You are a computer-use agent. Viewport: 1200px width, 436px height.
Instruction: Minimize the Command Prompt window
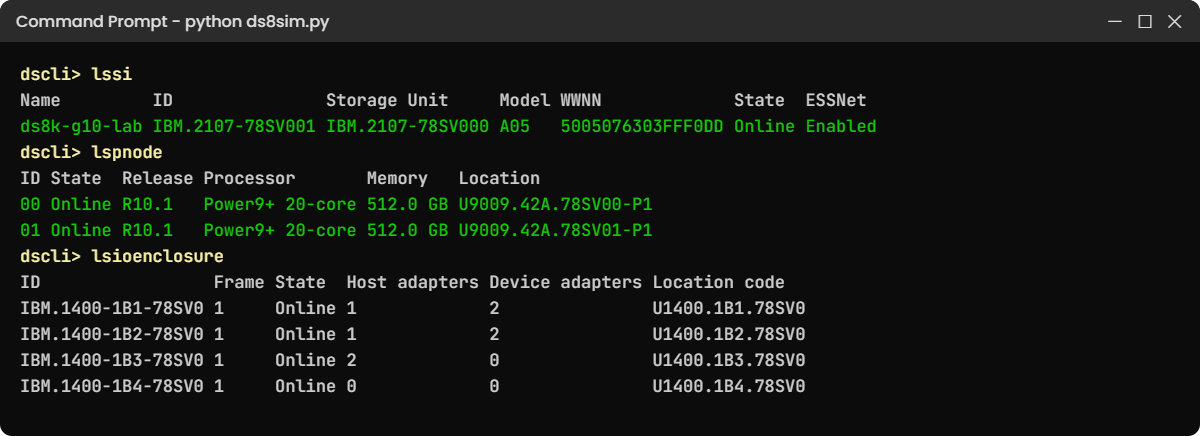(1117, 21)
